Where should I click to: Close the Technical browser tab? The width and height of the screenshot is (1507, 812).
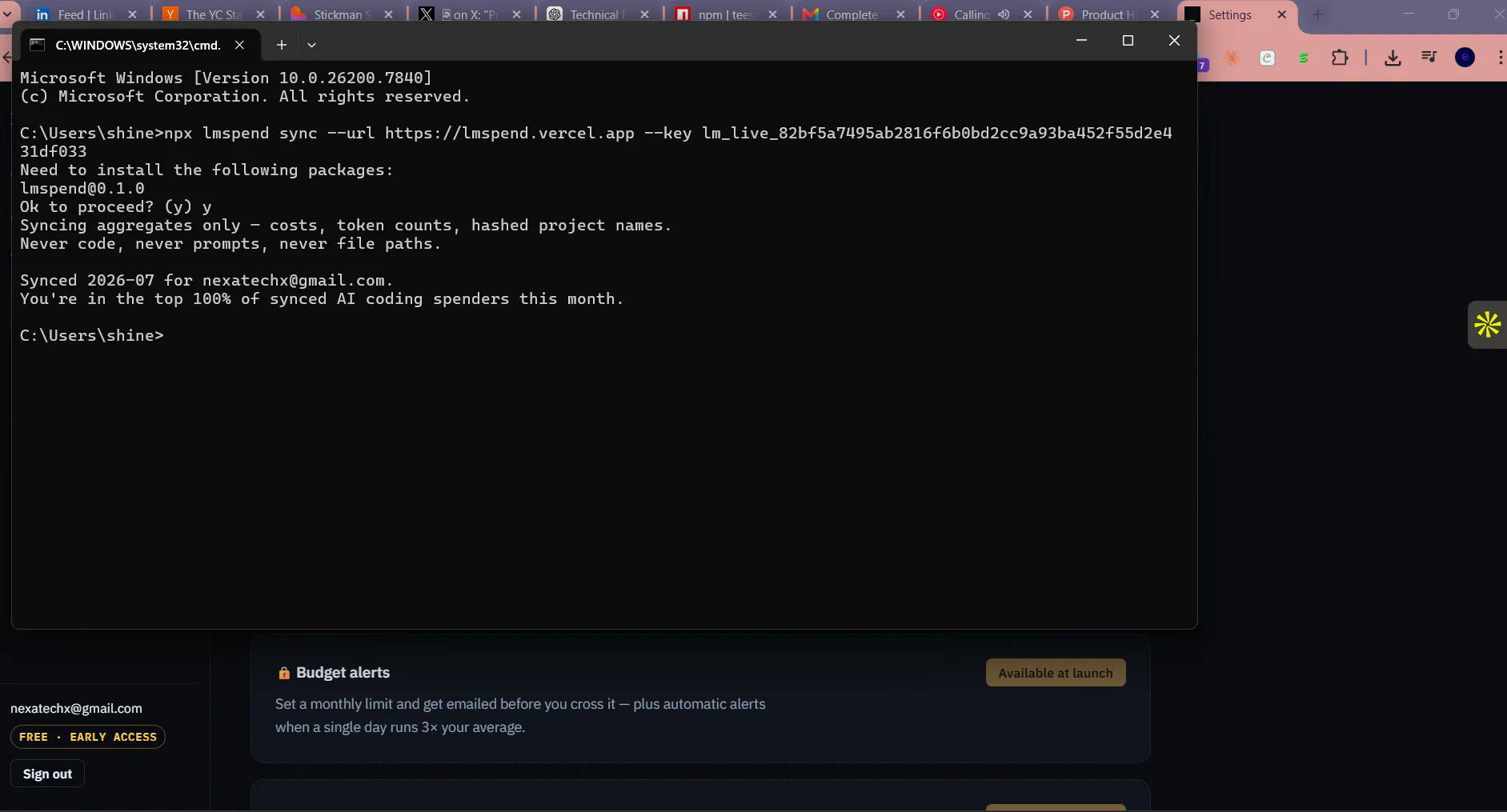pos(645,14)
